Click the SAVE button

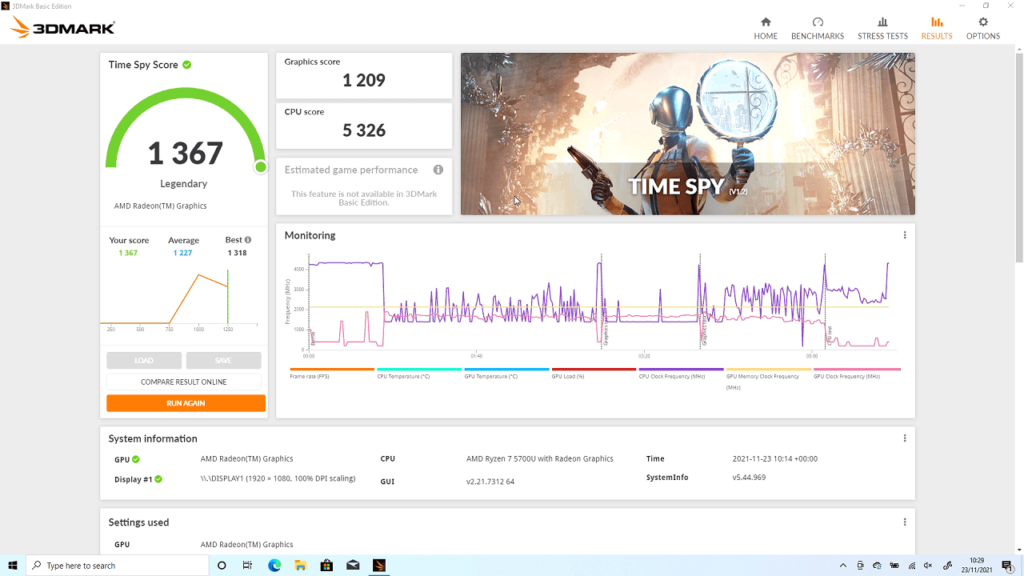223,360
